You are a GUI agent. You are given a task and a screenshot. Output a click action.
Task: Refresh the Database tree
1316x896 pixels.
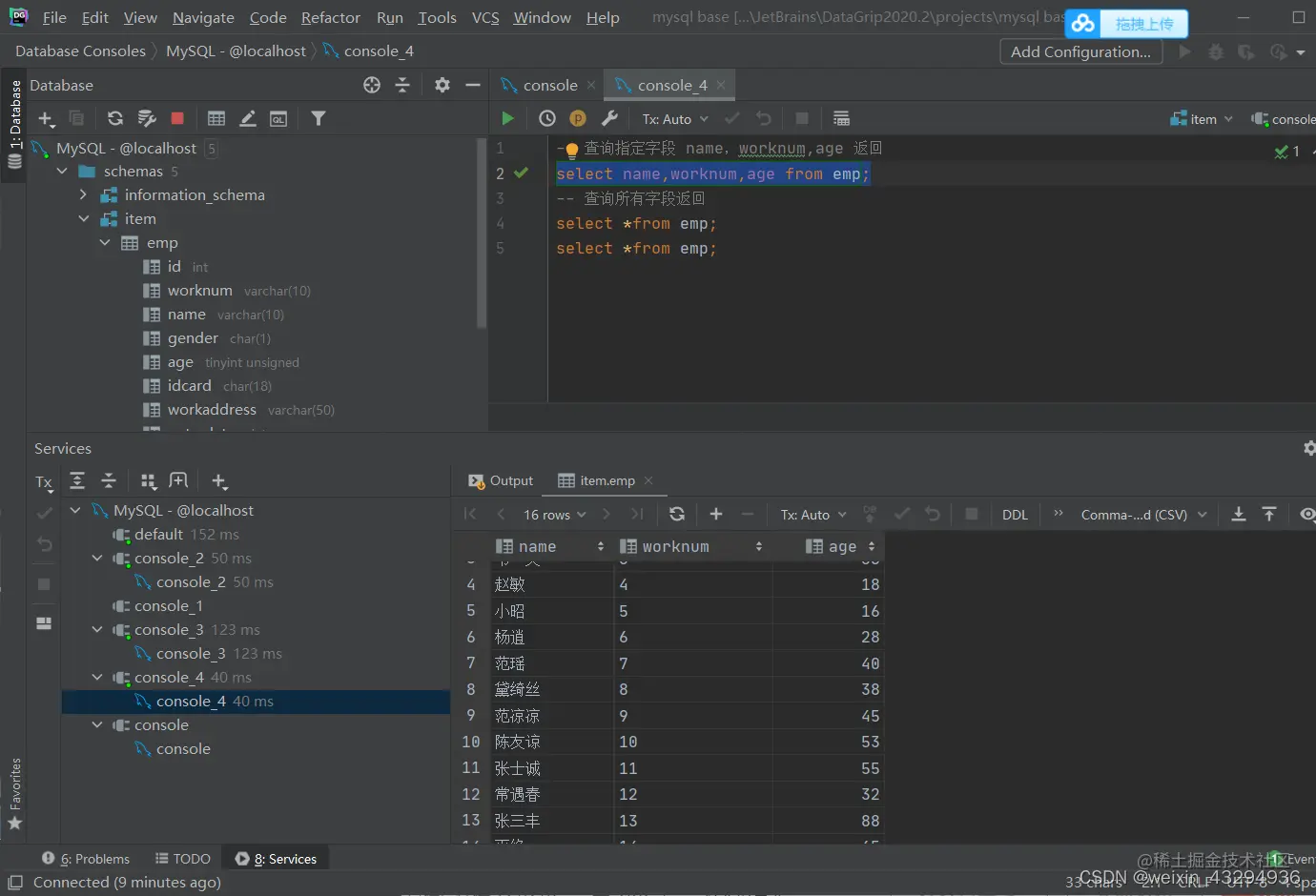coord(115,118)
